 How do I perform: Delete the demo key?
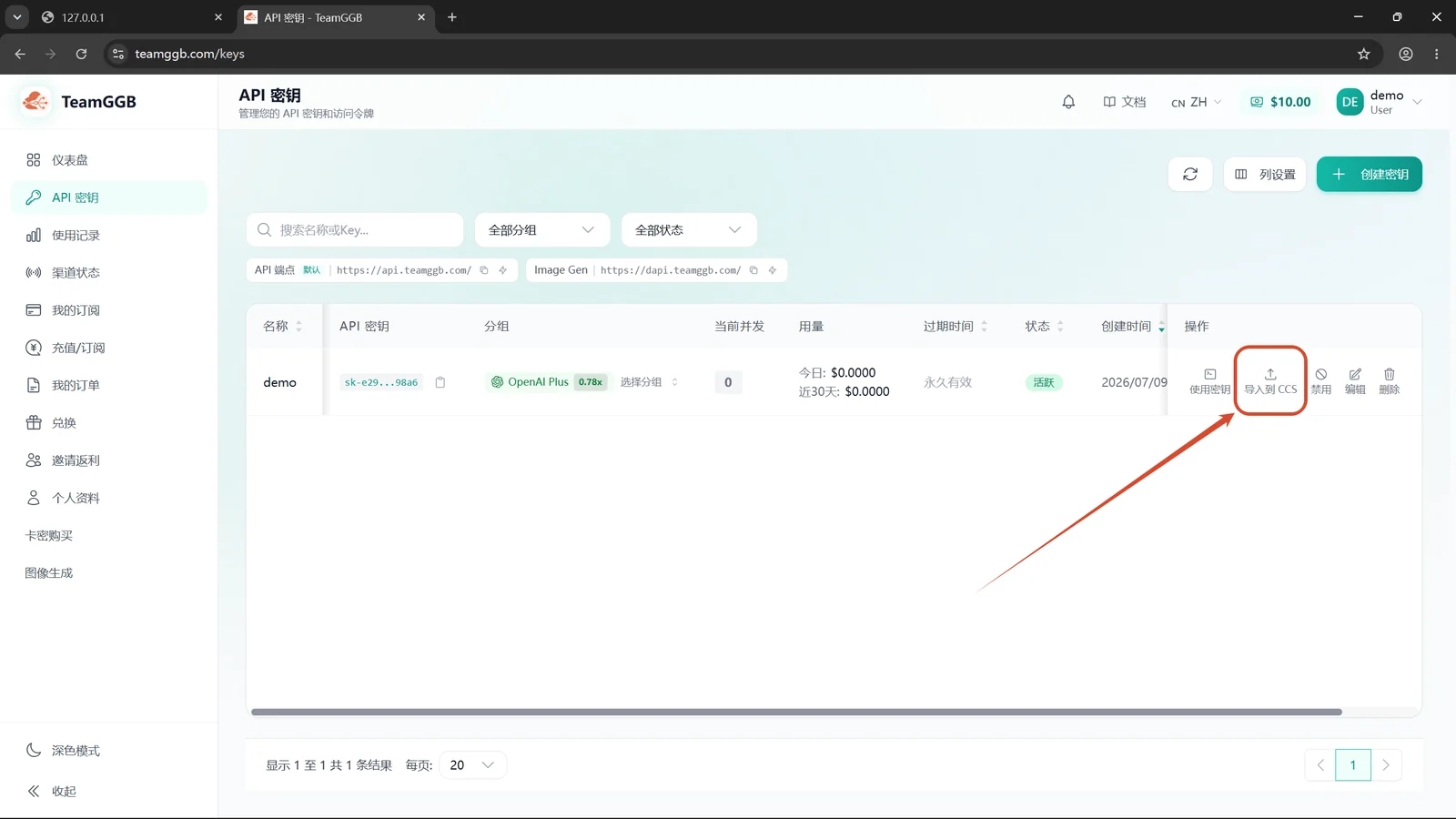pos(1390,381)
